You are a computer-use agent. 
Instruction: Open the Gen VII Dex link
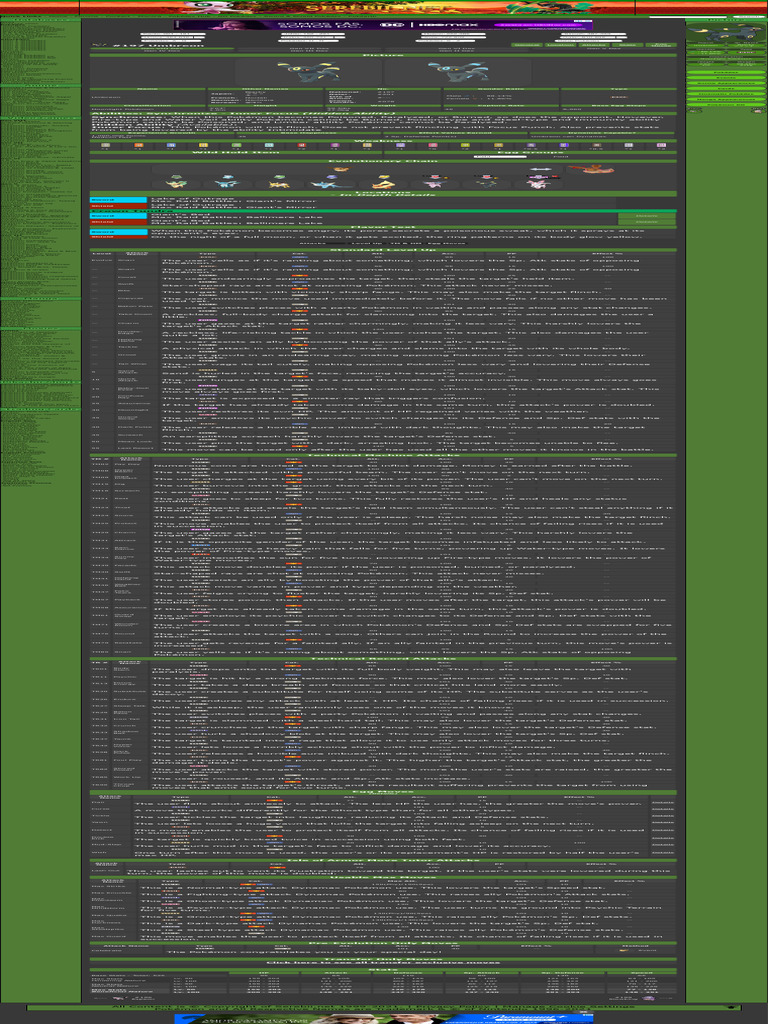308,49
